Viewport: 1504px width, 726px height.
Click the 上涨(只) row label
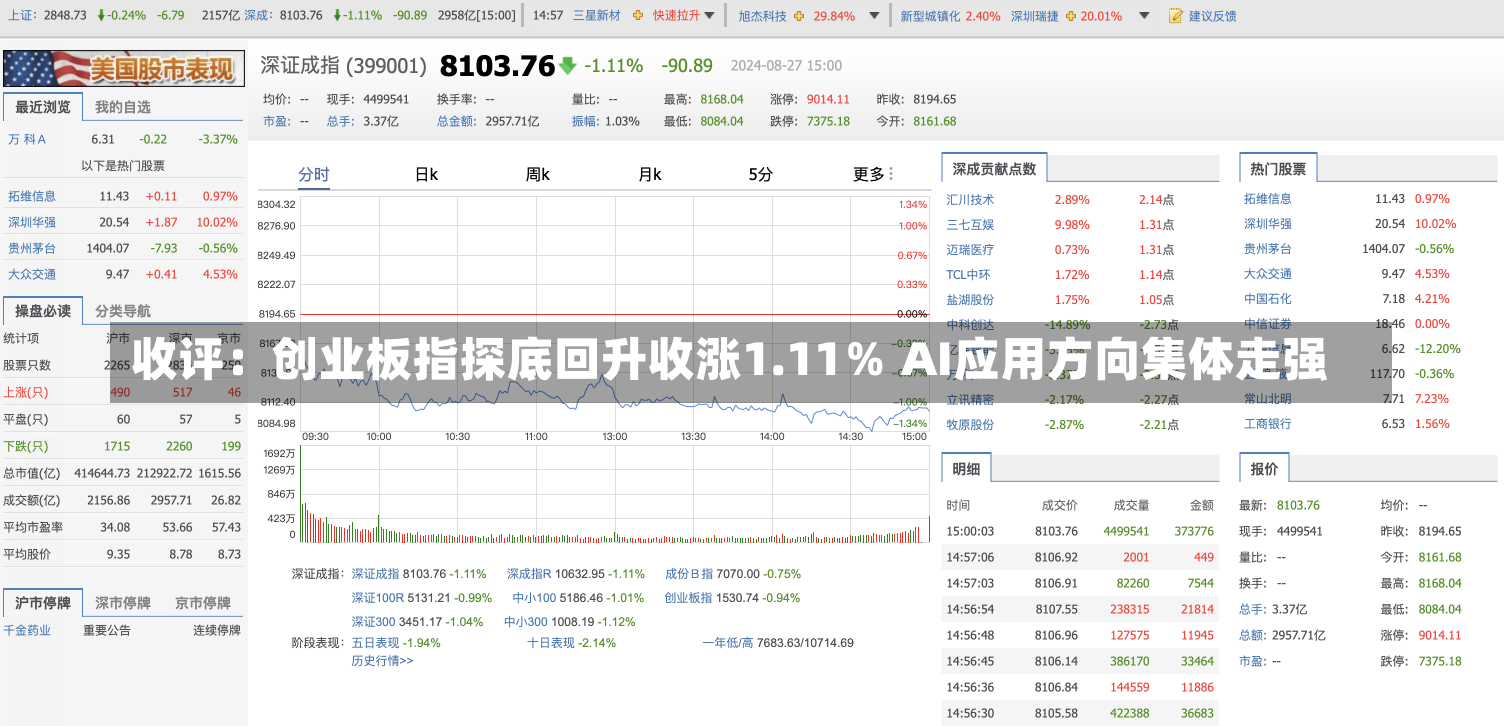click(x=26, y=392)
